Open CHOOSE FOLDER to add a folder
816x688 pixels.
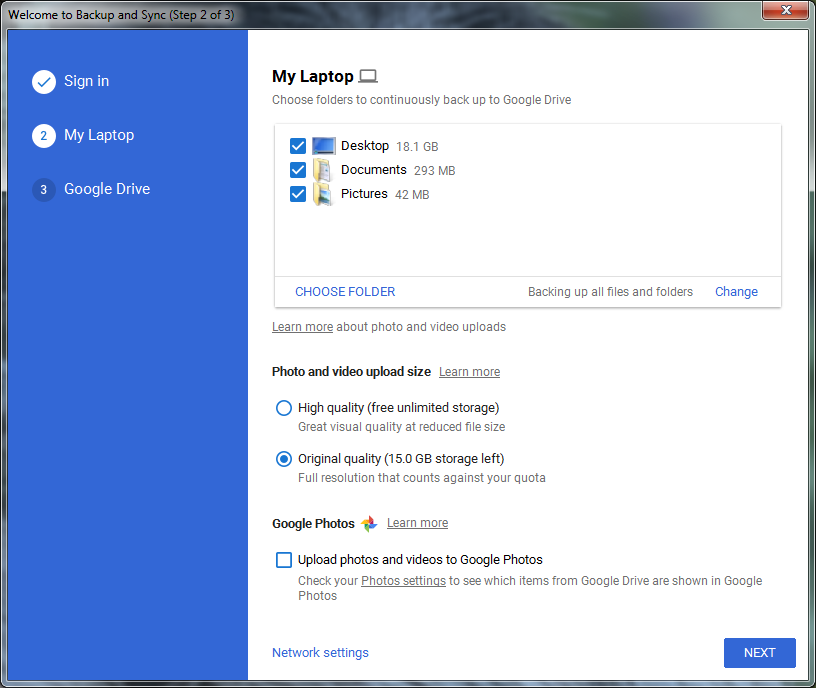tap(344, 291)
